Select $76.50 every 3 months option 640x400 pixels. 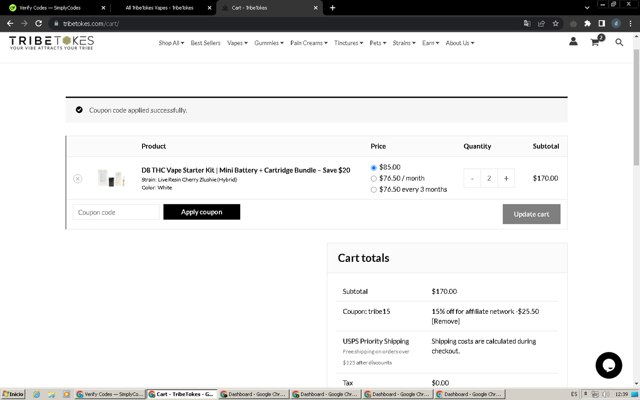click(x=373, y=190)
